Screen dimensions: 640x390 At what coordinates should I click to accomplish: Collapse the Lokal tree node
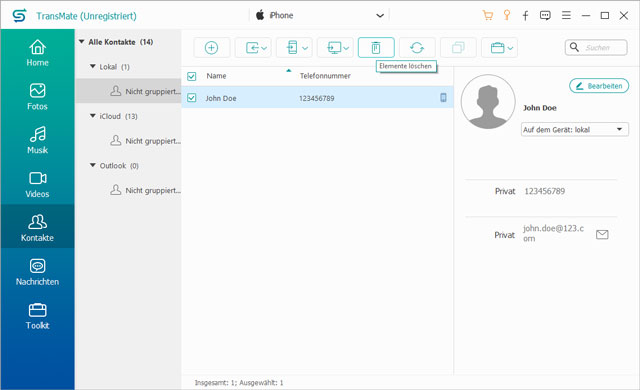pos(93,66)
